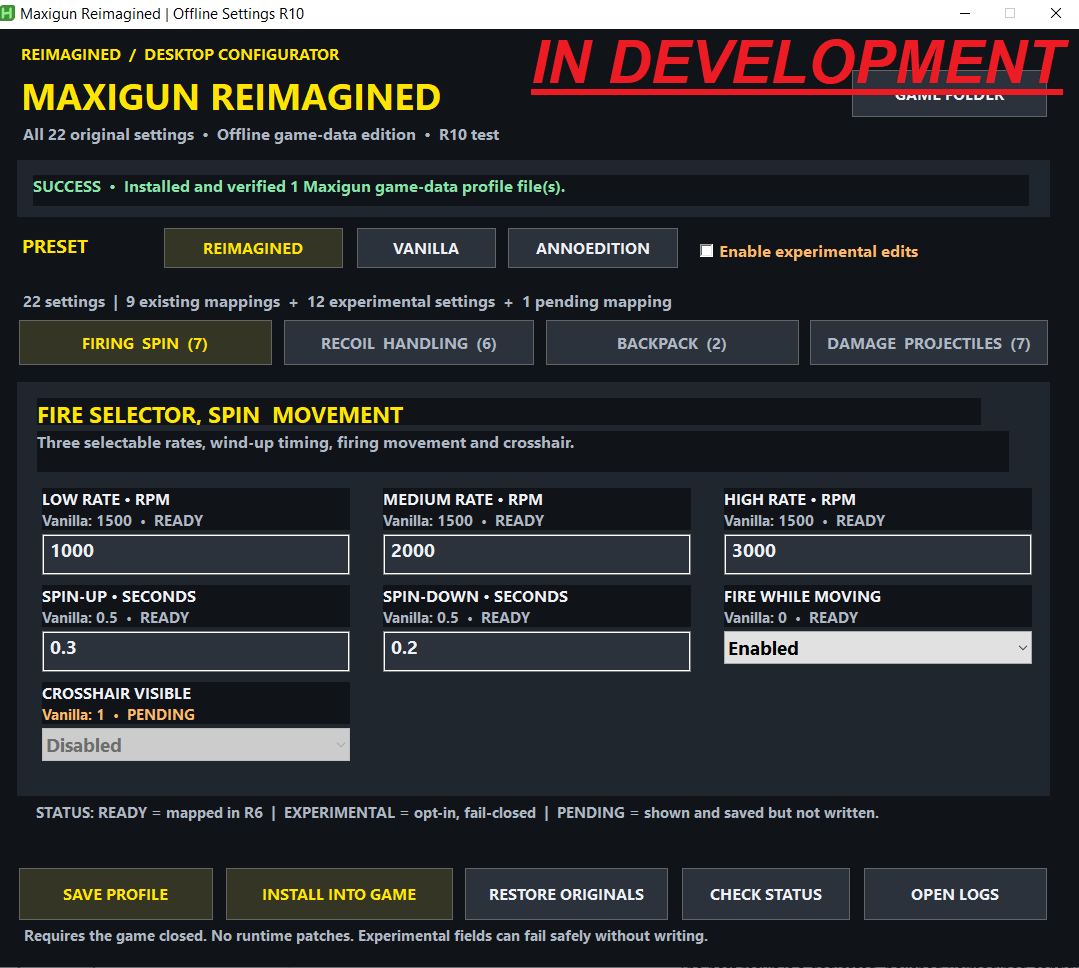Click the 'Vanilla: 1 • PENDING' text
The height and width of the screenshot is (968, 1079).
118,715
